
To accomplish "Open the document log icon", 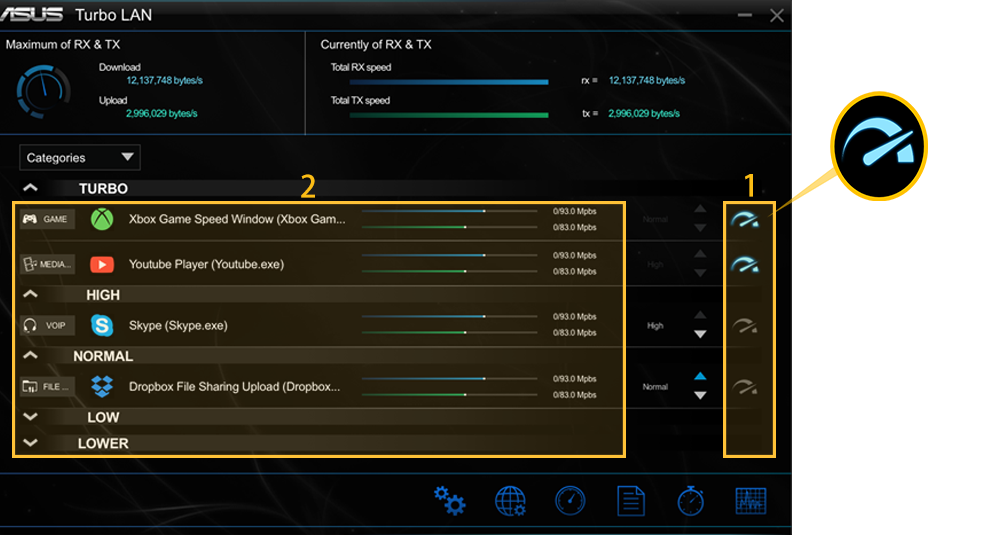I will pos(631,500).
